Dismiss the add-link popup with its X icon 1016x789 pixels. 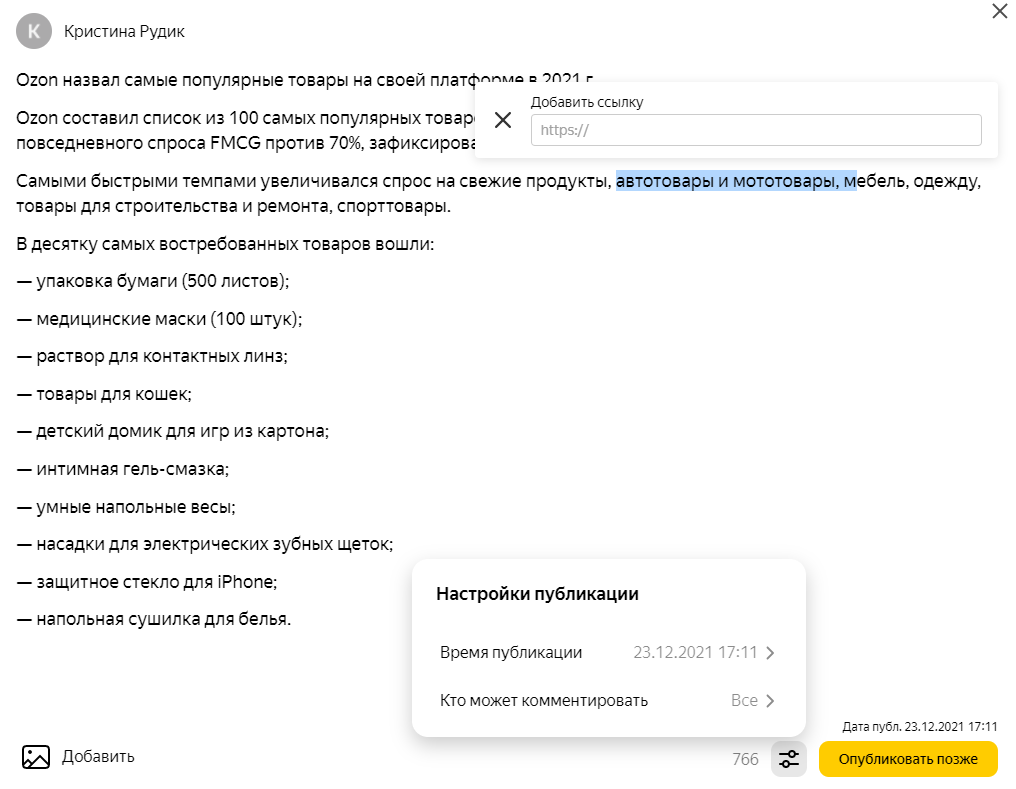pos(503,120)
